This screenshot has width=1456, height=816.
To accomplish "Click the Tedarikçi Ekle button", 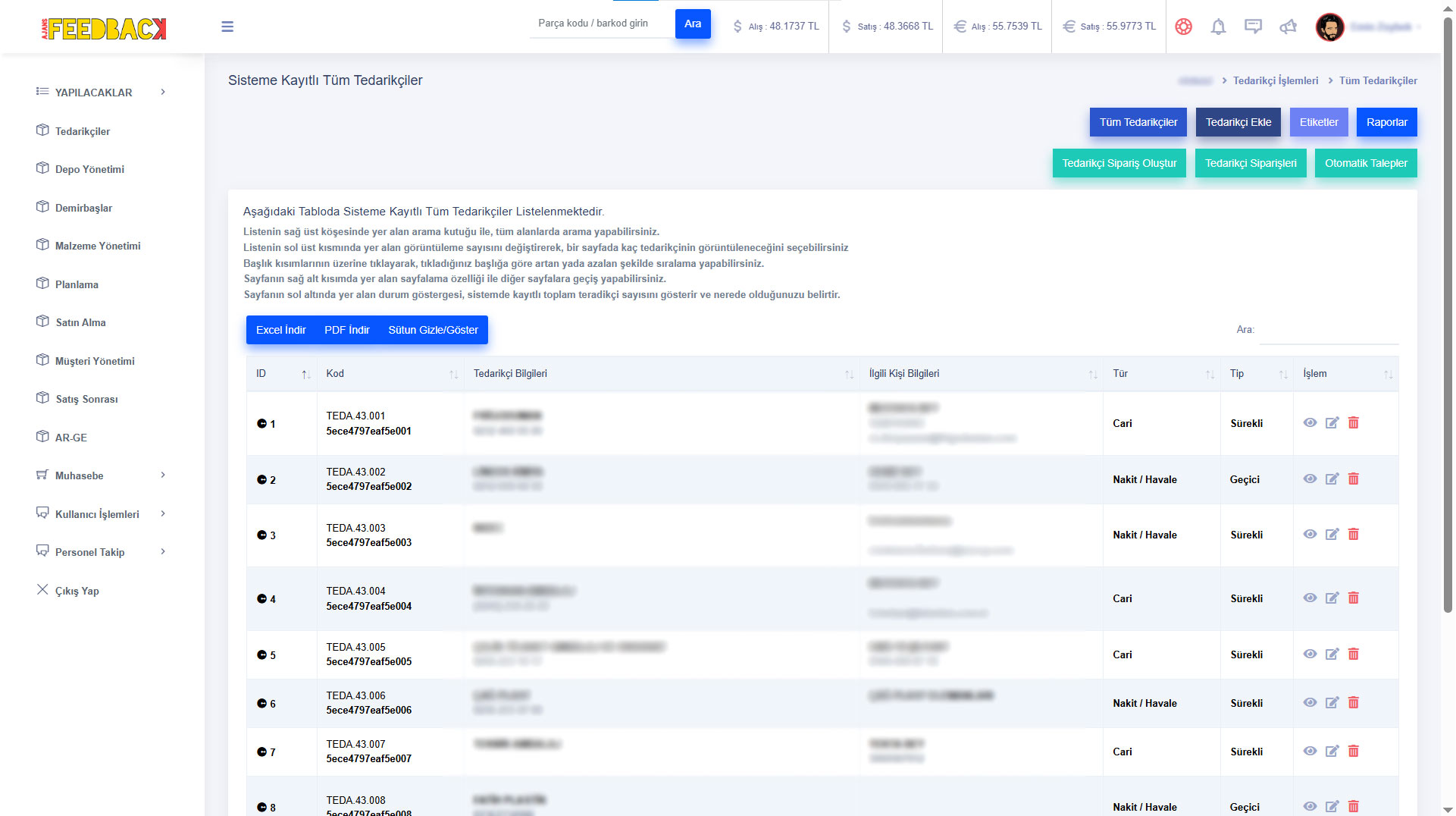I will 1238,122.
